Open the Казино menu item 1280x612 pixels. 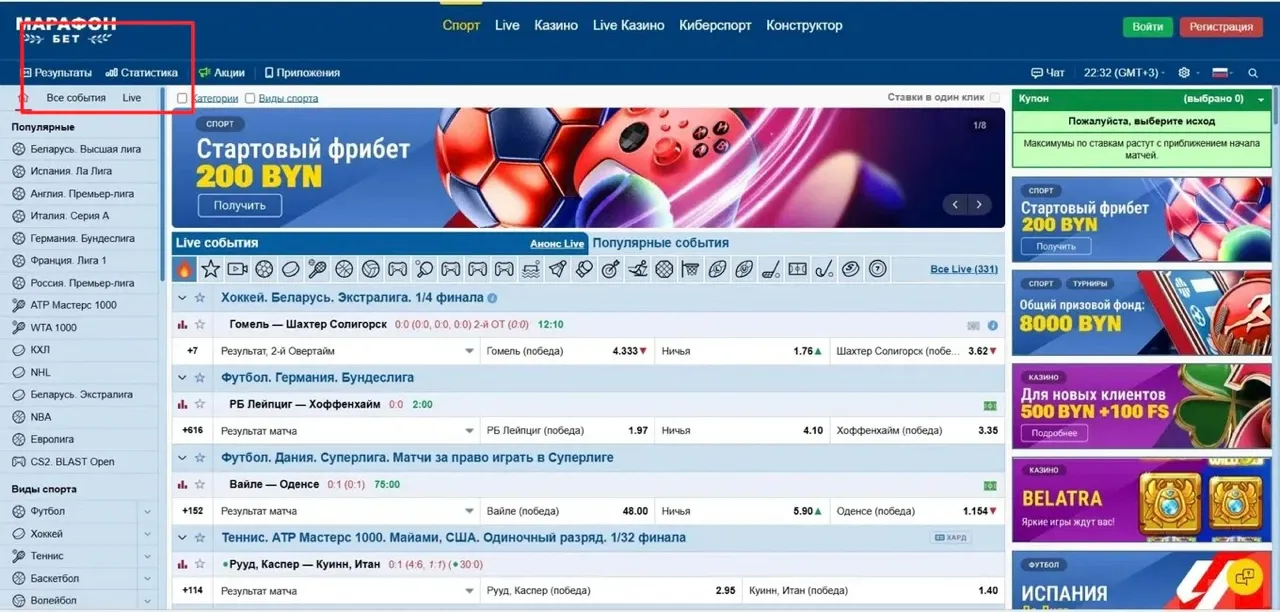point(556,26)
